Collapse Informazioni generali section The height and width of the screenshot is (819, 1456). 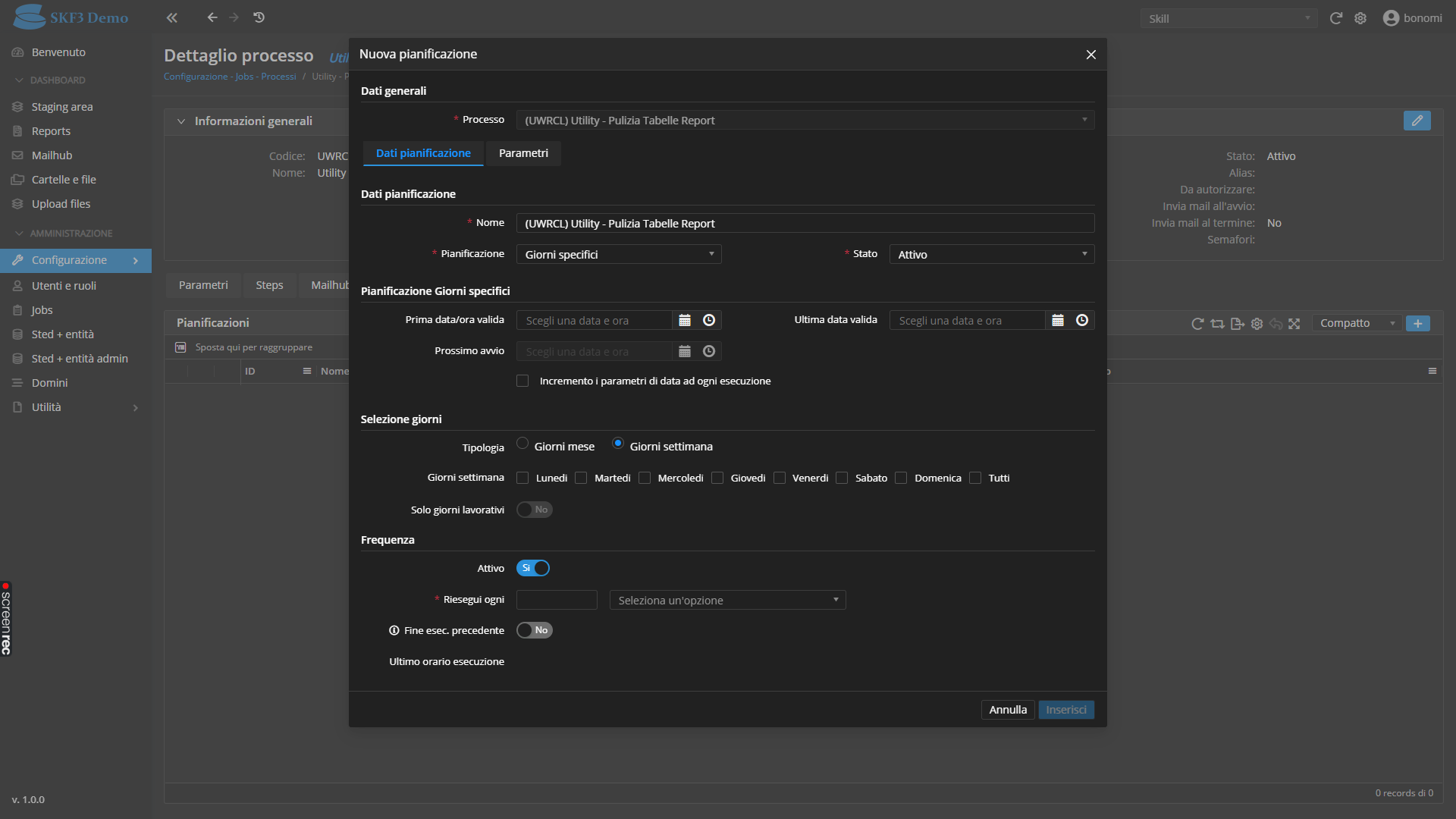pyautogui.click(x=181, y=121)
